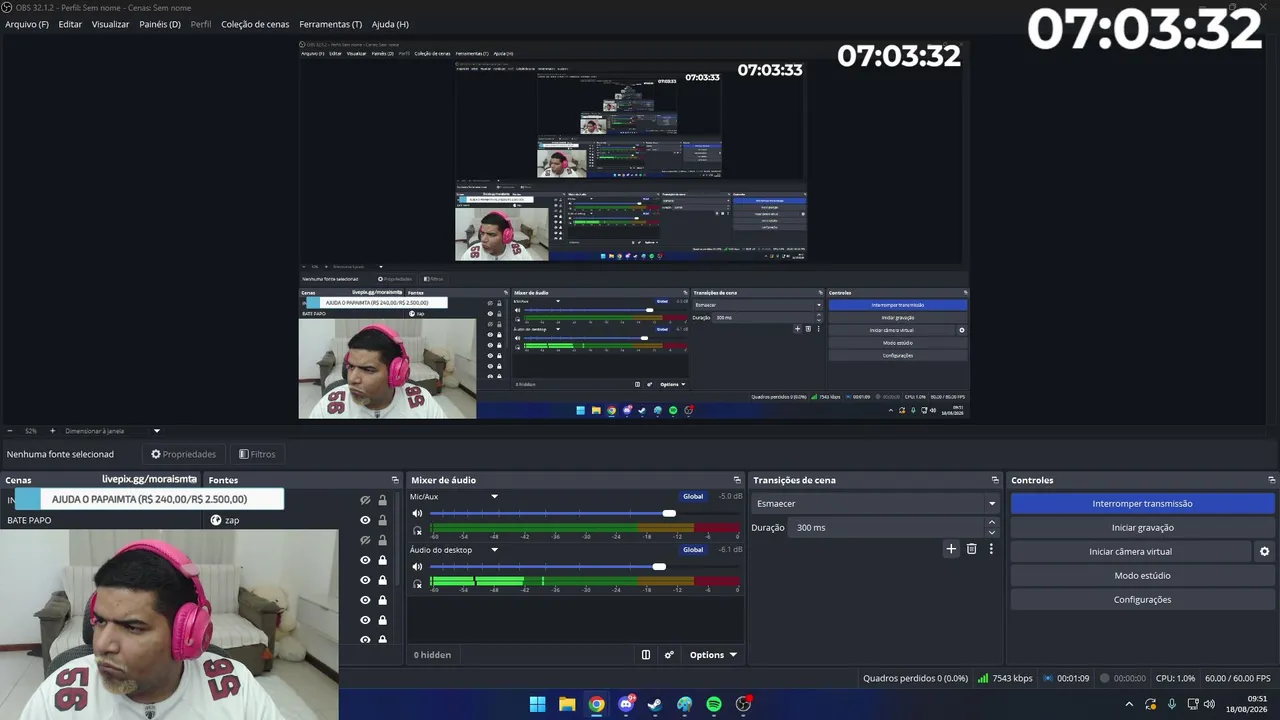Screen dimensions: 1280x720
Task: Click Iniciar gravação button
Action: click(x=1142, y=527)
